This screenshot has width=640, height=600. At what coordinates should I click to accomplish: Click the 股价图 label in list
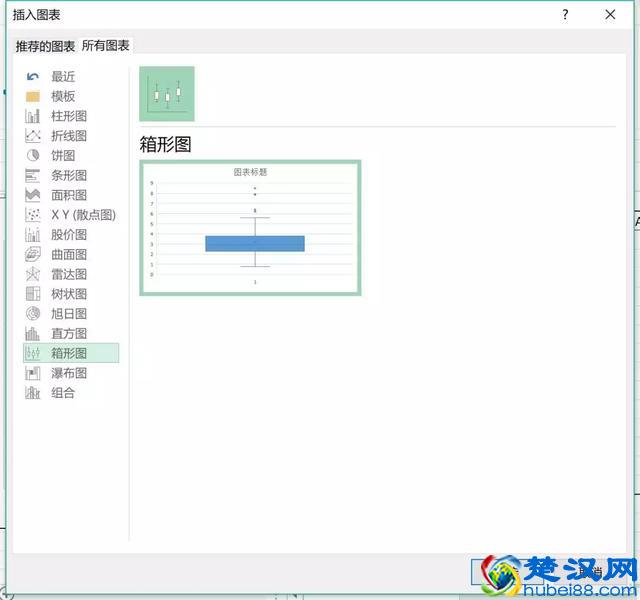pyautogui.click(x=69, y=235)
